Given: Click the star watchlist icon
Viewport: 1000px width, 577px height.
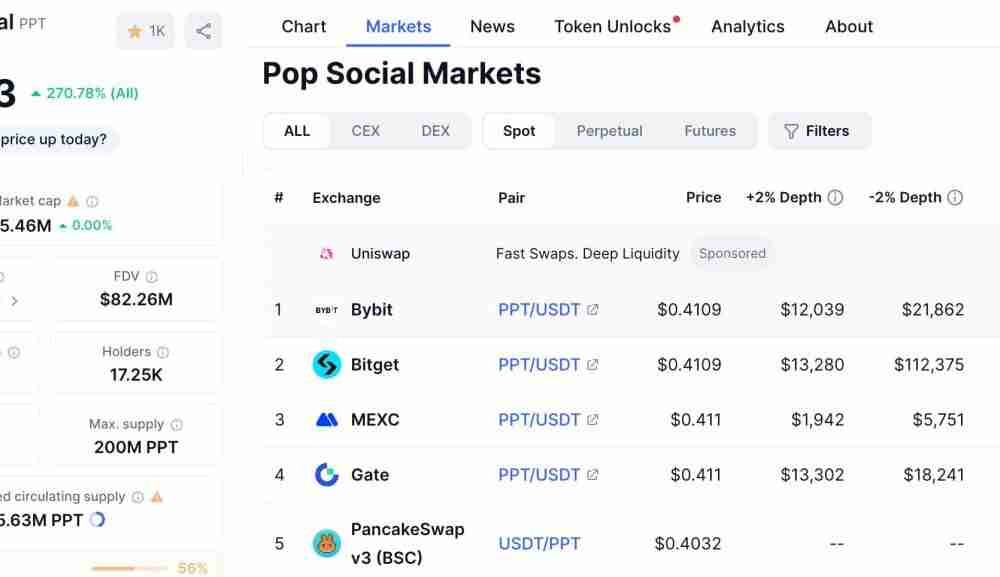Looking at the screenshot, I should [135, 31].
